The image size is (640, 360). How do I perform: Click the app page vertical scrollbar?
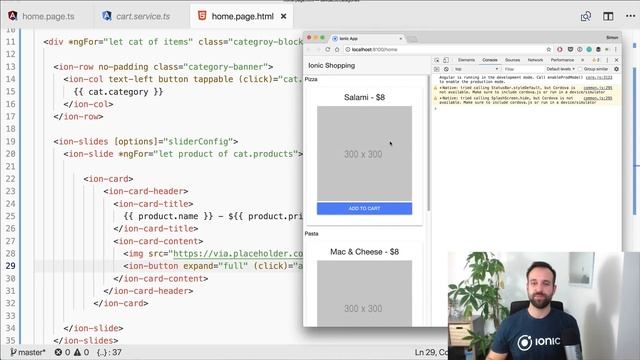428,143
